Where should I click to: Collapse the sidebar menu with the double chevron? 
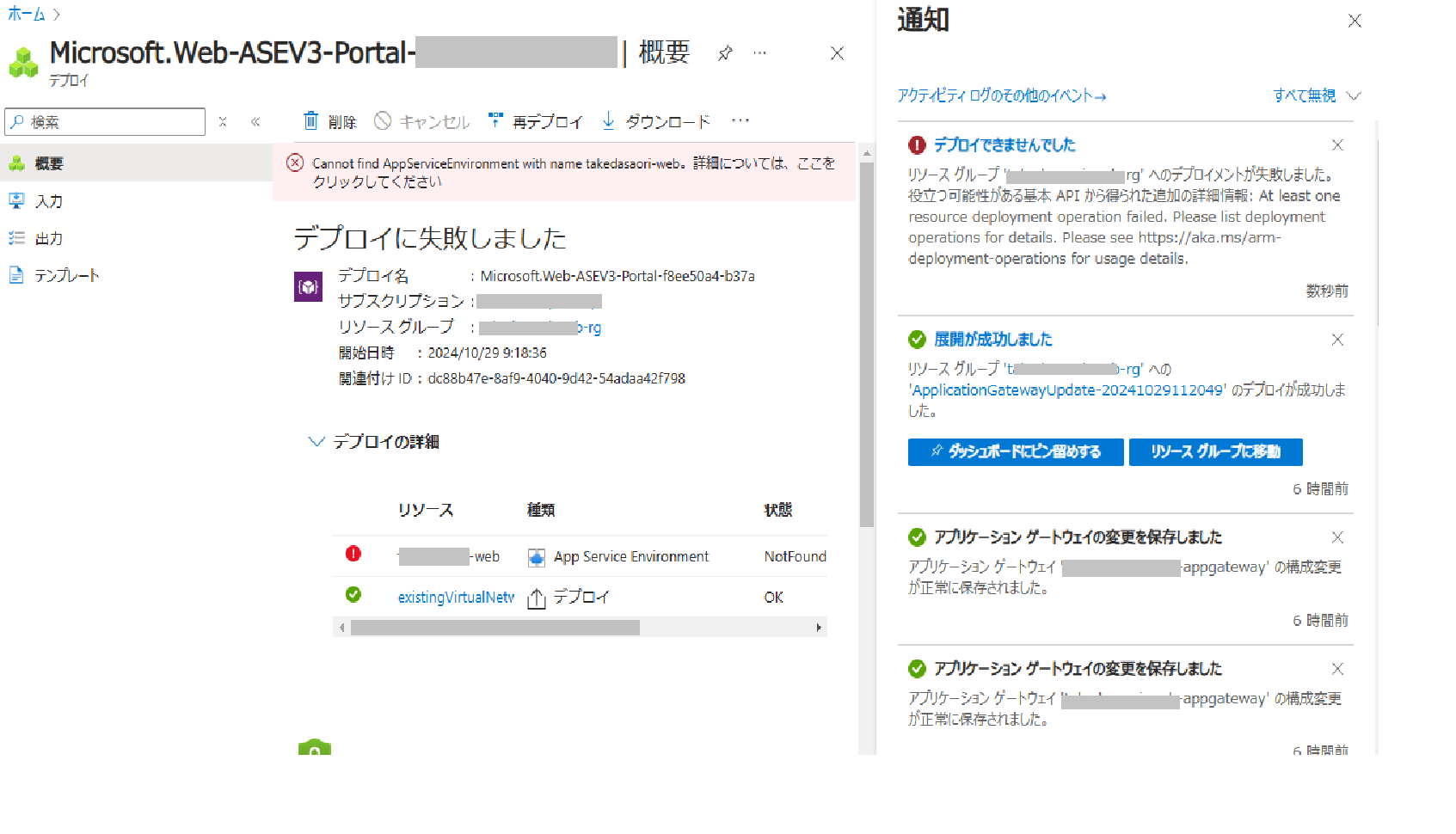255,122
